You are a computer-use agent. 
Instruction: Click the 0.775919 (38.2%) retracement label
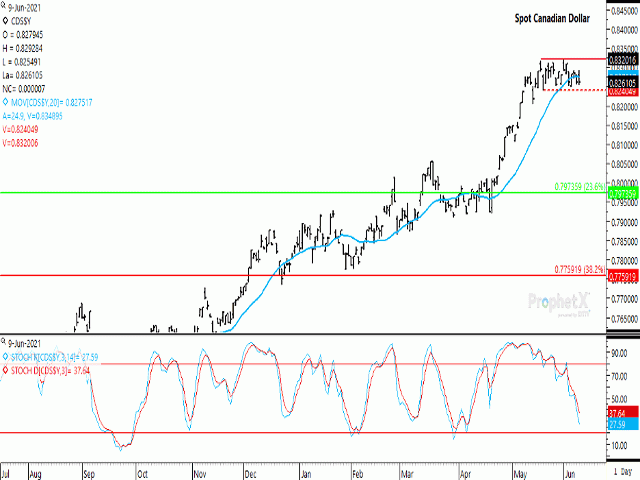(x=579, y=269)
